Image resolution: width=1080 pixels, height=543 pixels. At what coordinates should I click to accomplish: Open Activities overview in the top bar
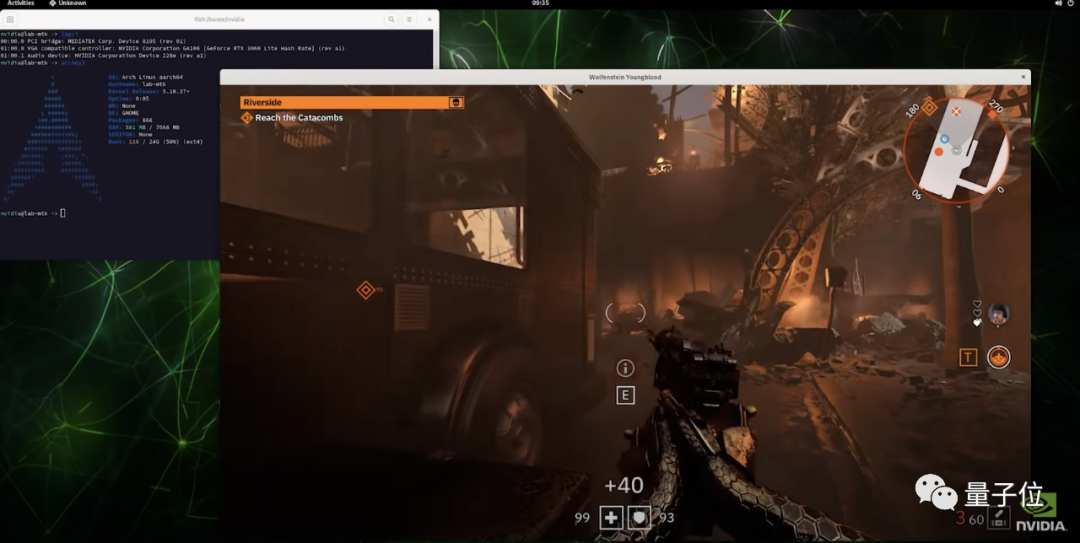click(21, 3)
